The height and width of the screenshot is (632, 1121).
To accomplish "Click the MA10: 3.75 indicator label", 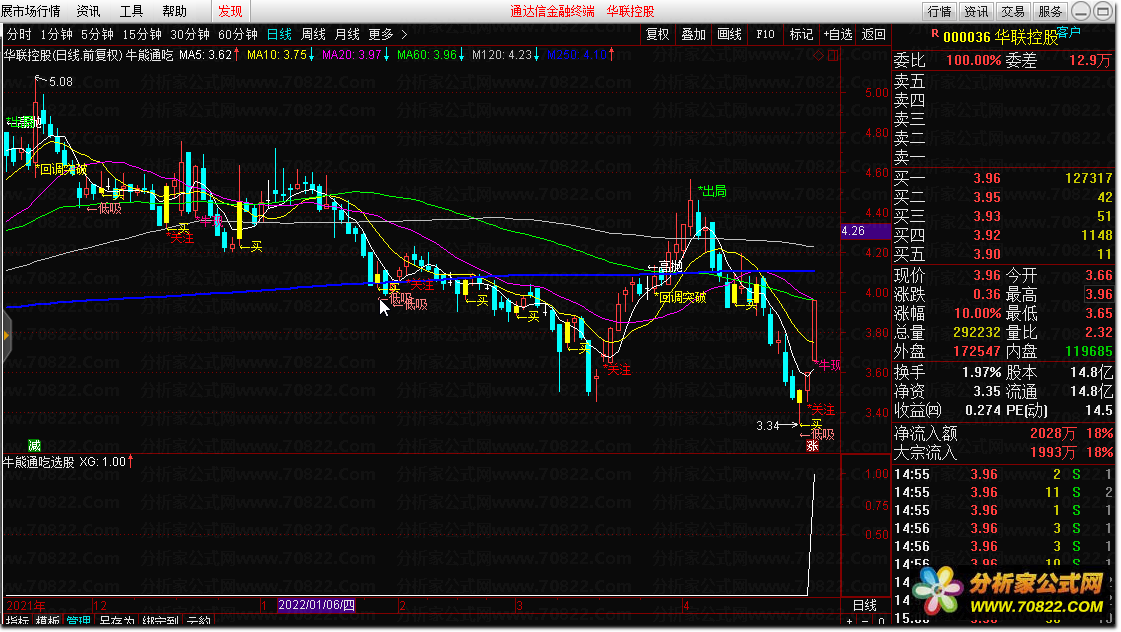I will pyautogui.click(x=280, y=55).
